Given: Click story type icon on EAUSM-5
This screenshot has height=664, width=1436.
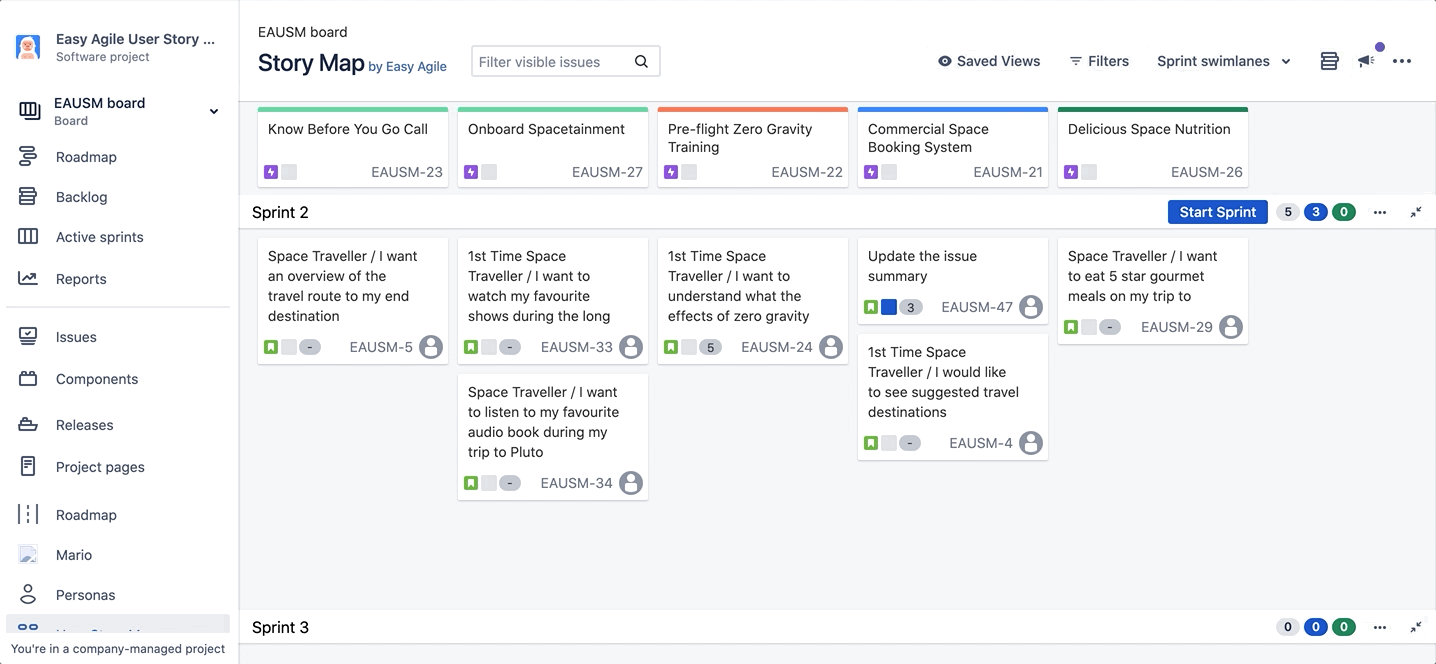Looking at the screenshot, I should [271, 347].
